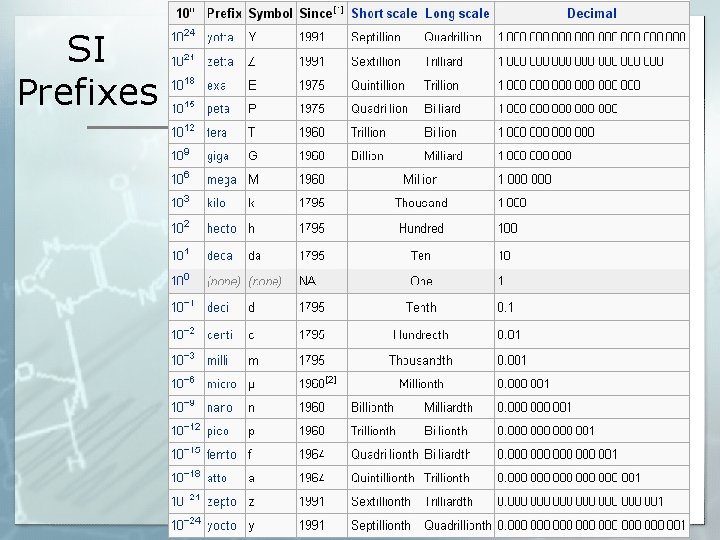Viewport: 720px width, 540px height.
Task: Select the "Hundred" cell in hecto row
Action: pos(421,228)
